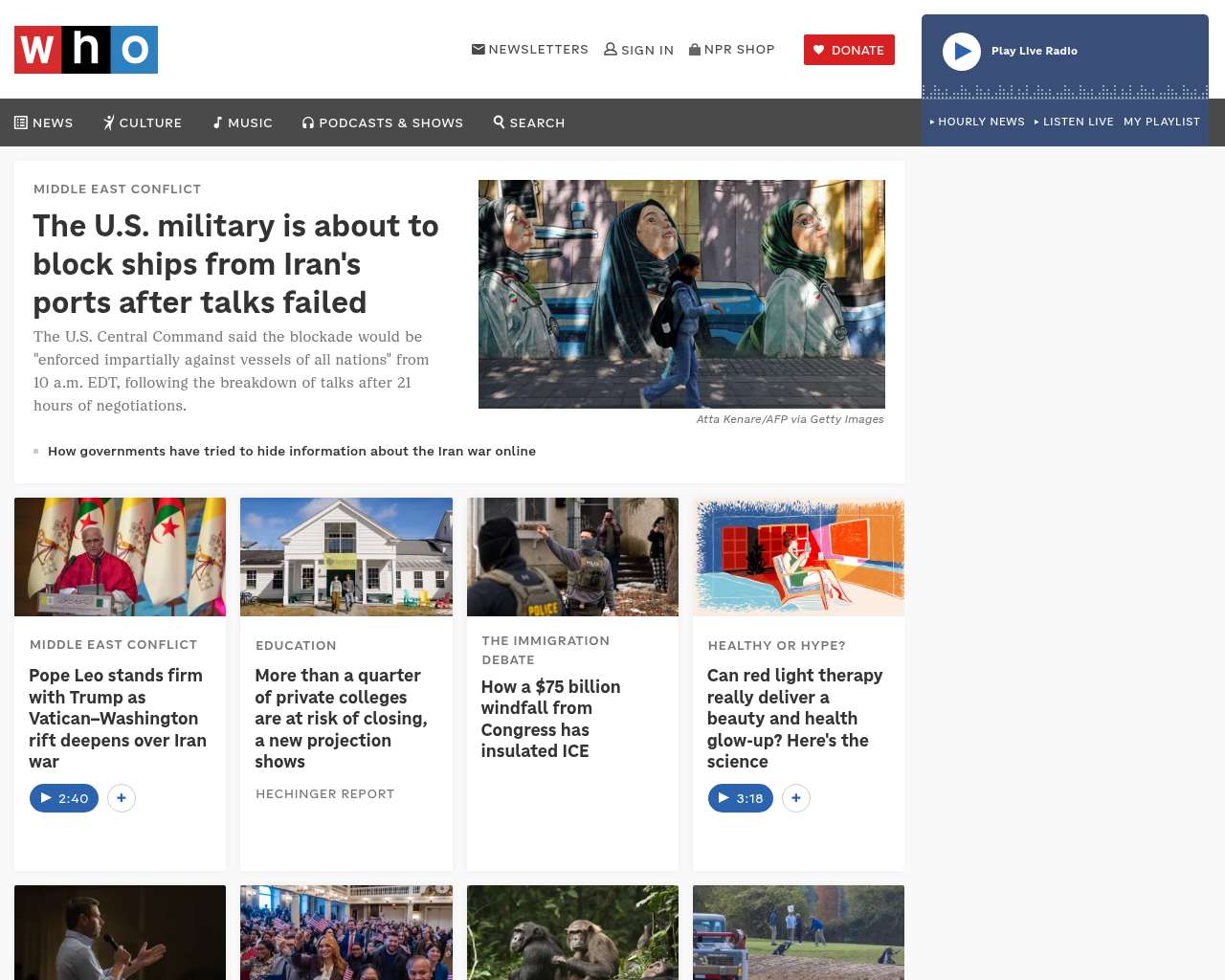Open the field with truck thumbnail
The height and width of the screenshot is (980, 1225).
(x=798, y=932)
